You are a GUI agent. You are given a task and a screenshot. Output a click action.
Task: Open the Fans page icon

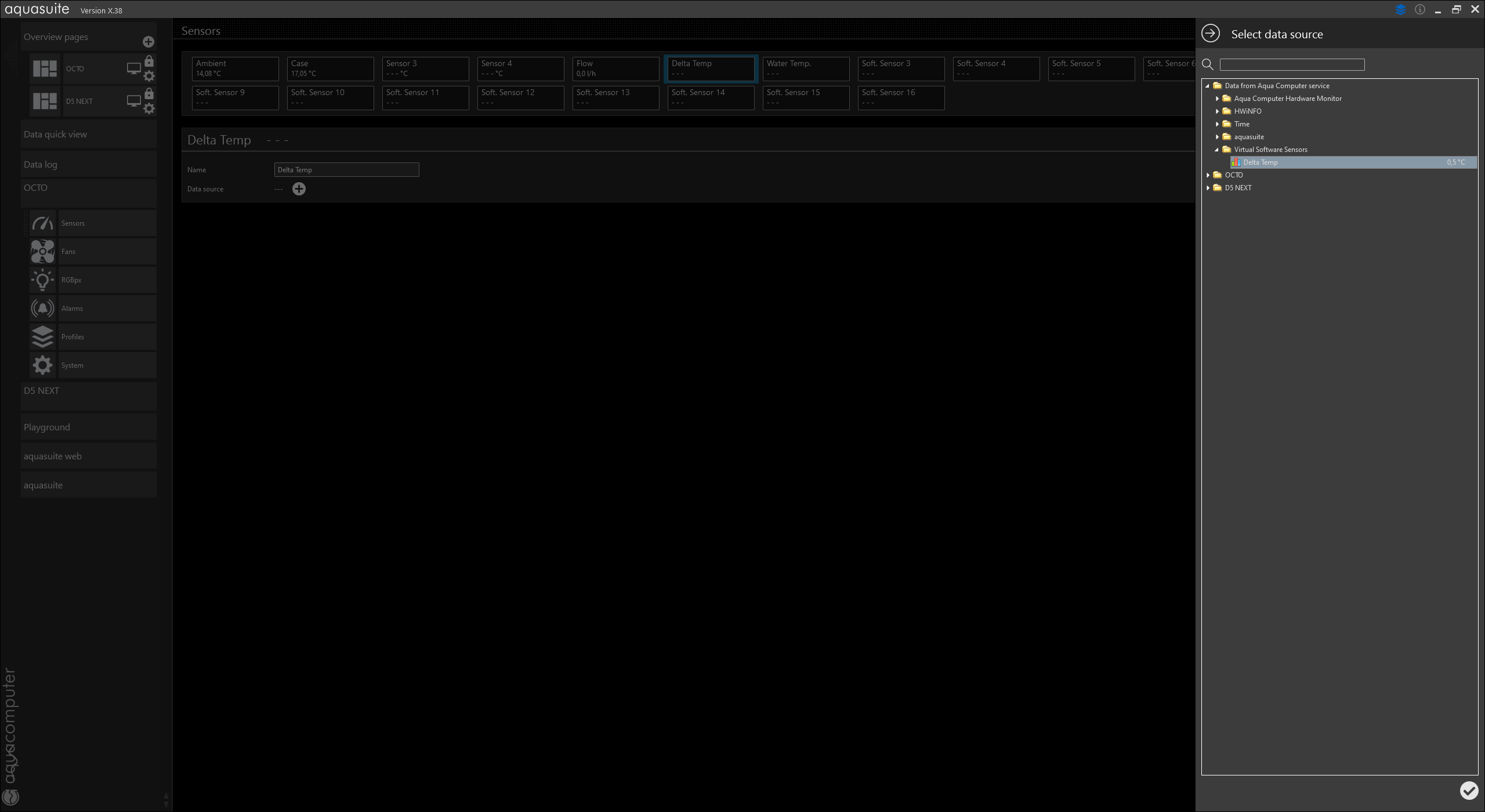42,252
